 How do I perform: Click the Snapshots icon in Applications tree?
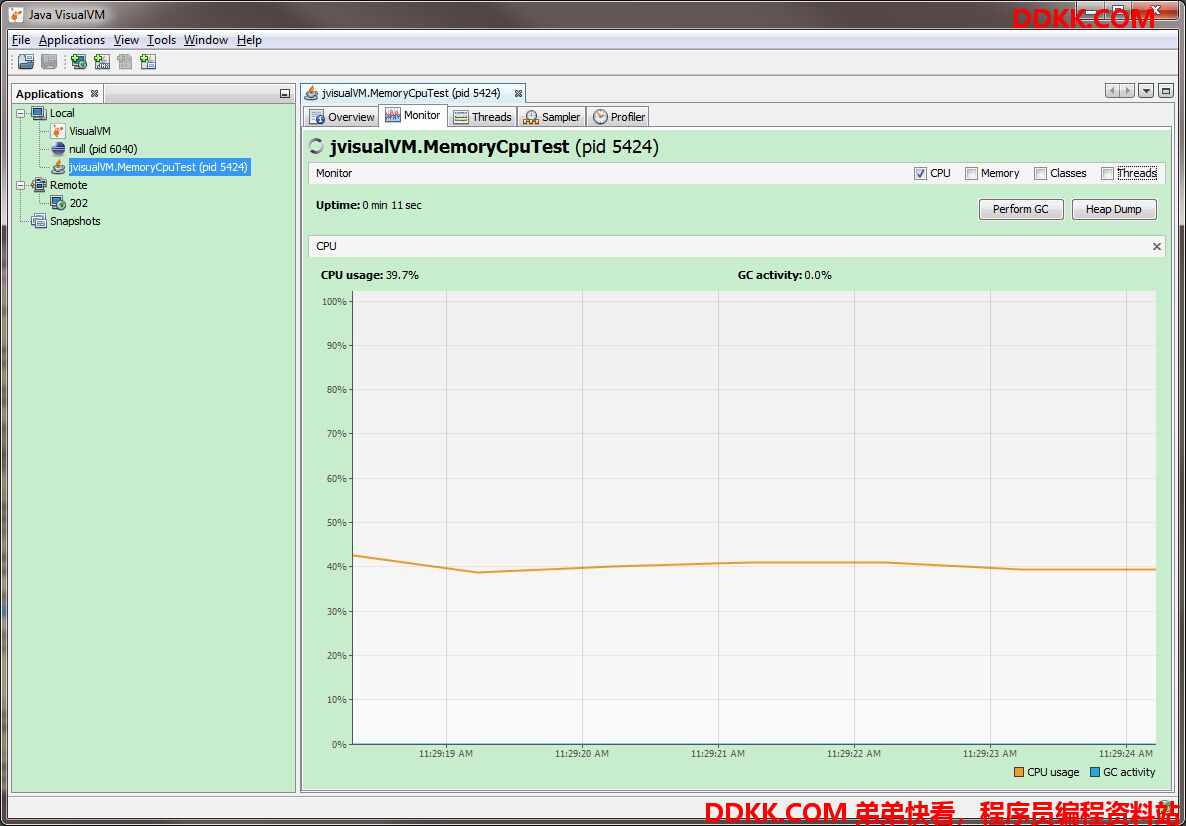[x=39, y=221]
